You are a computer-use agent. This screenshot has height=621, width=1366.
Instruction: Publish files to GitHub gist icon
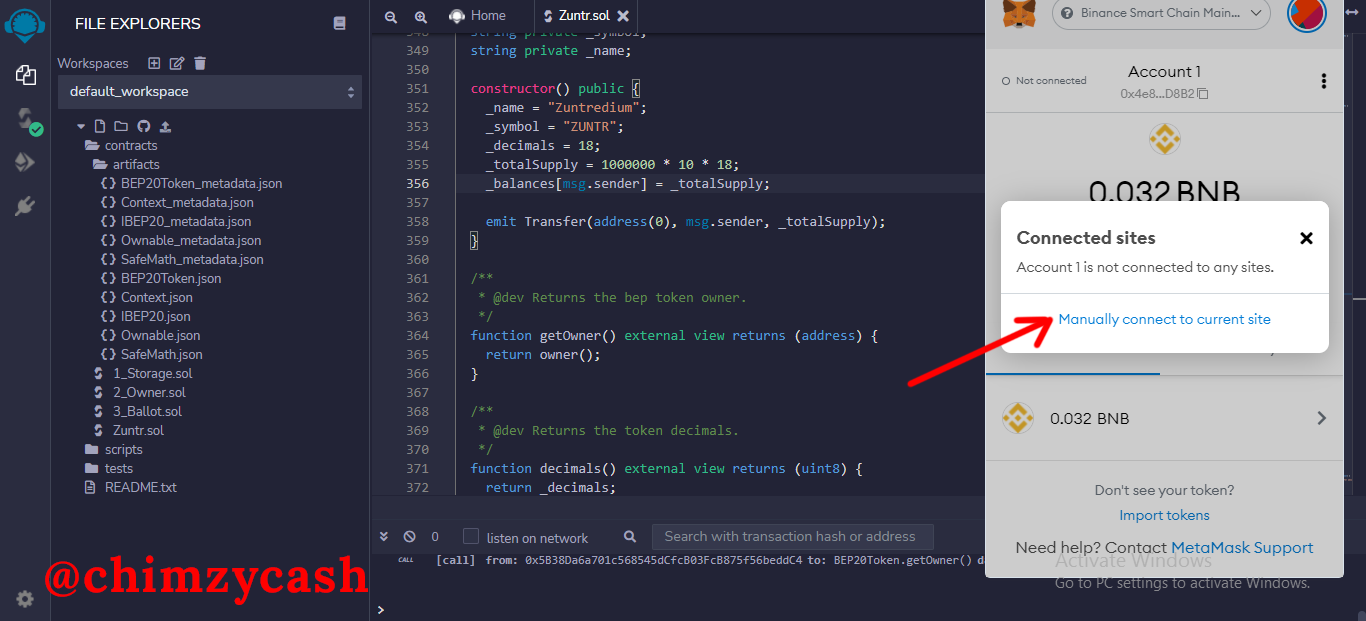[143, 127]
